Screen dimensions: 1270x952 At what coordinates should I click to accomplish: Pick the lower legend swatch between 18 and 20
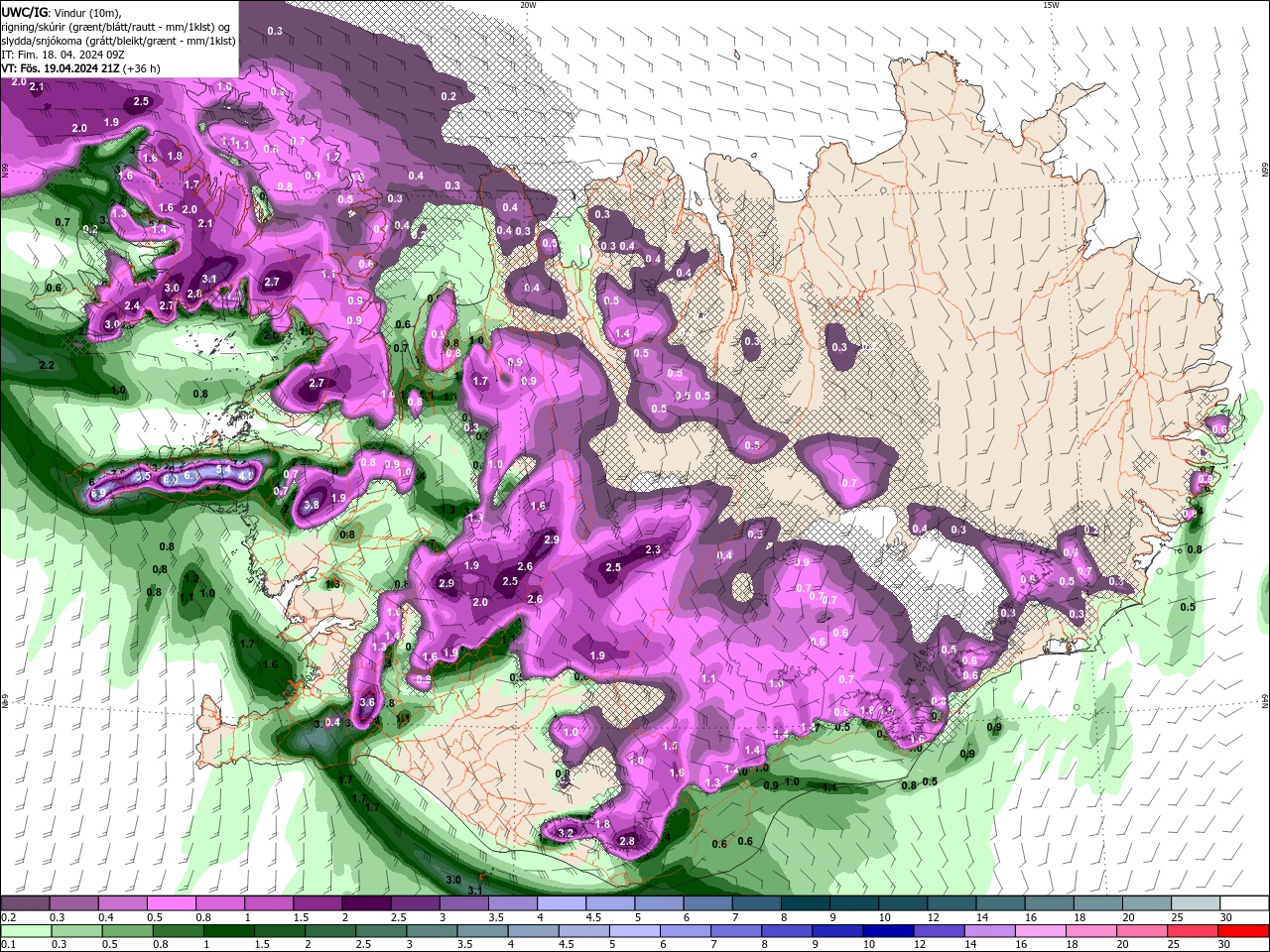[x=1091, y=930]
